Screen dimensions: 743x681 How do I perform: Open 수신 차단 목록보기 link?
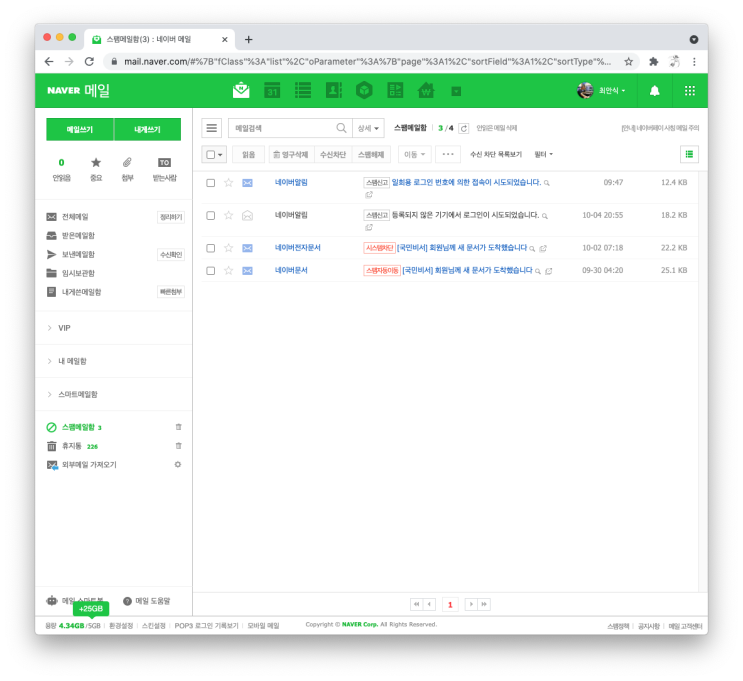496,154
